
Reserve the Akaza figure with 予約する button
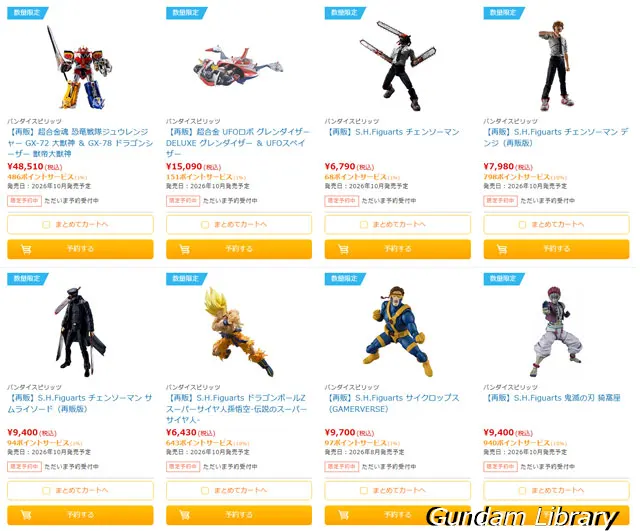[x=556, y=515]
